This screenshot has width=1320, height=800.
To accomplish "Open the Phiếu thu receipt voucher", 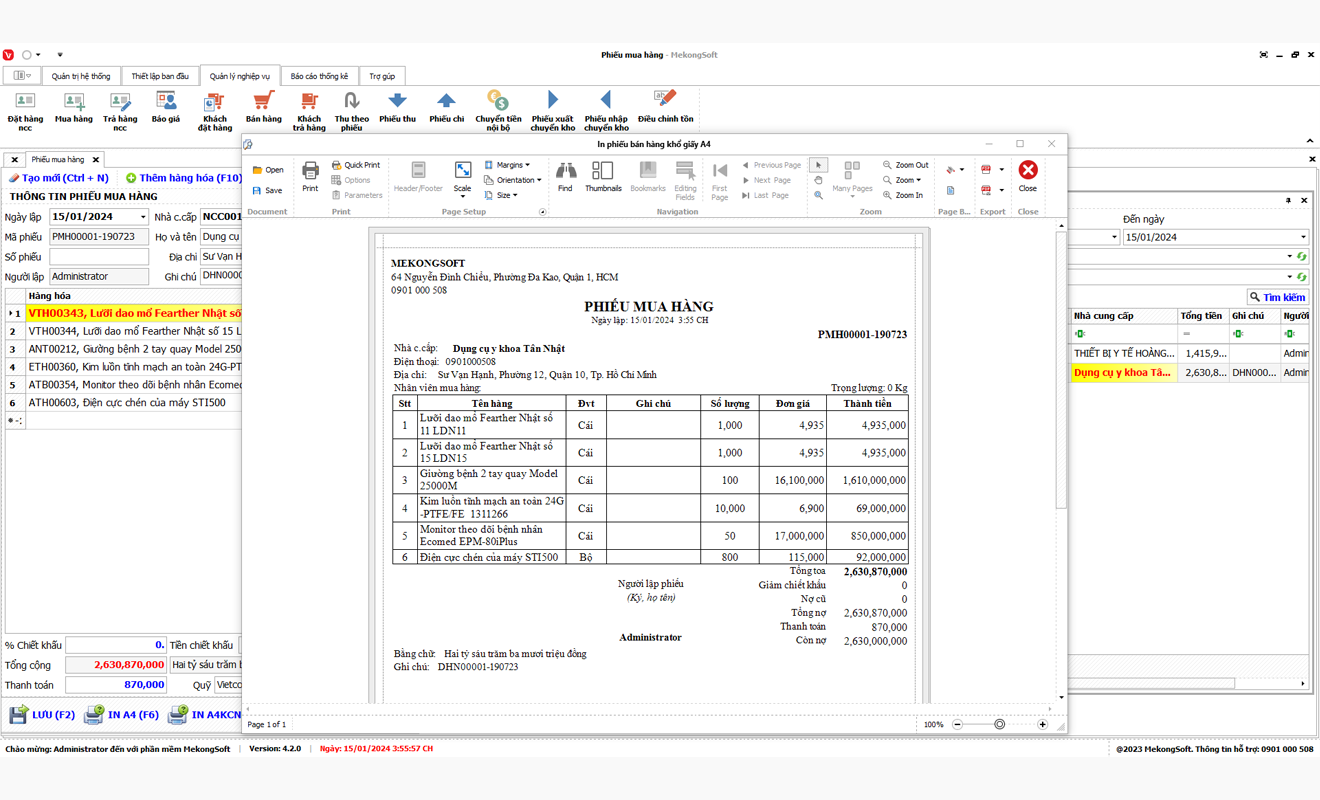I will click(x=397, y=108).
